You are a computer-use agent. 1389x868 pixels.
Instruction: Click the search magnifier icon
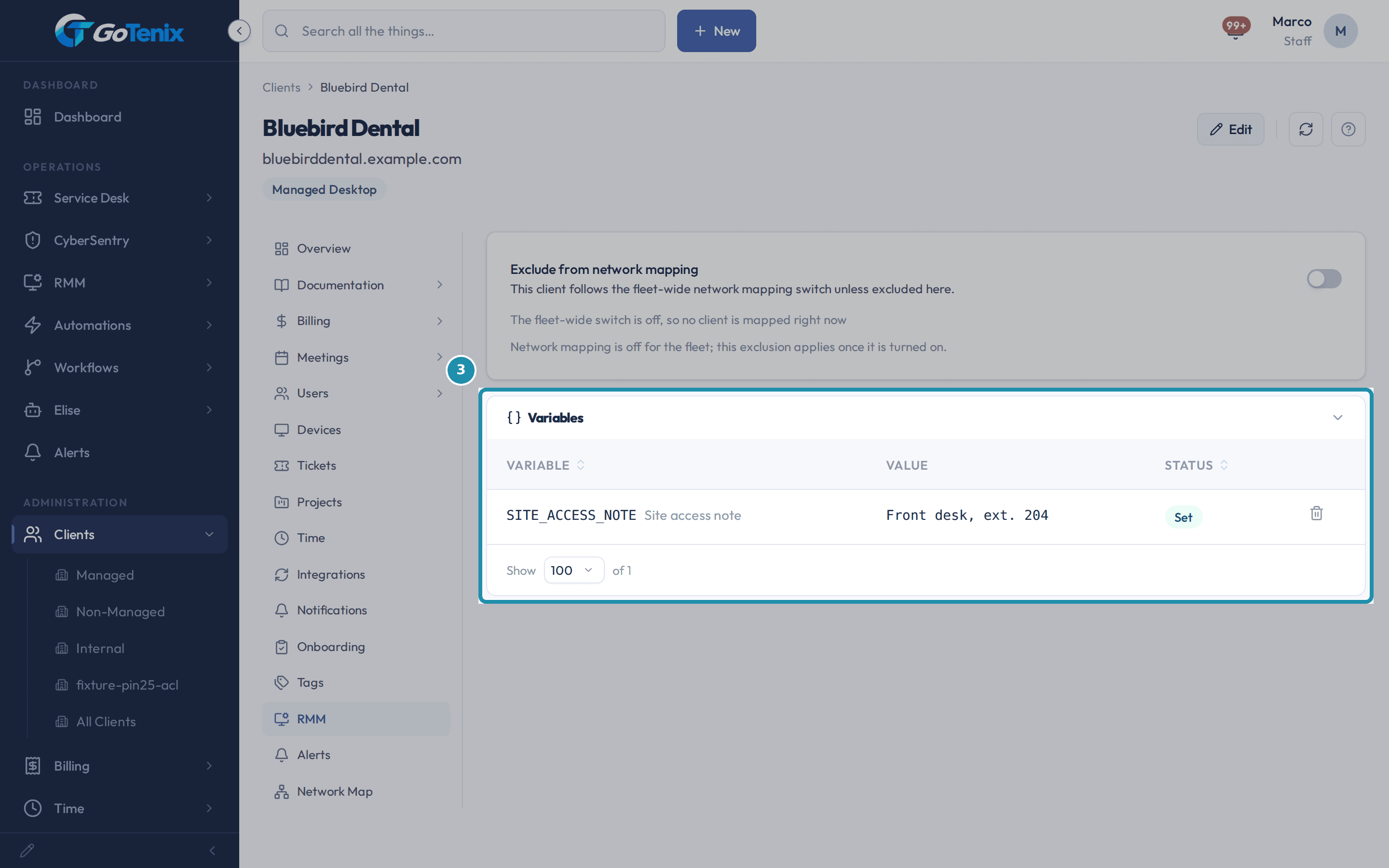pos(281,31)
